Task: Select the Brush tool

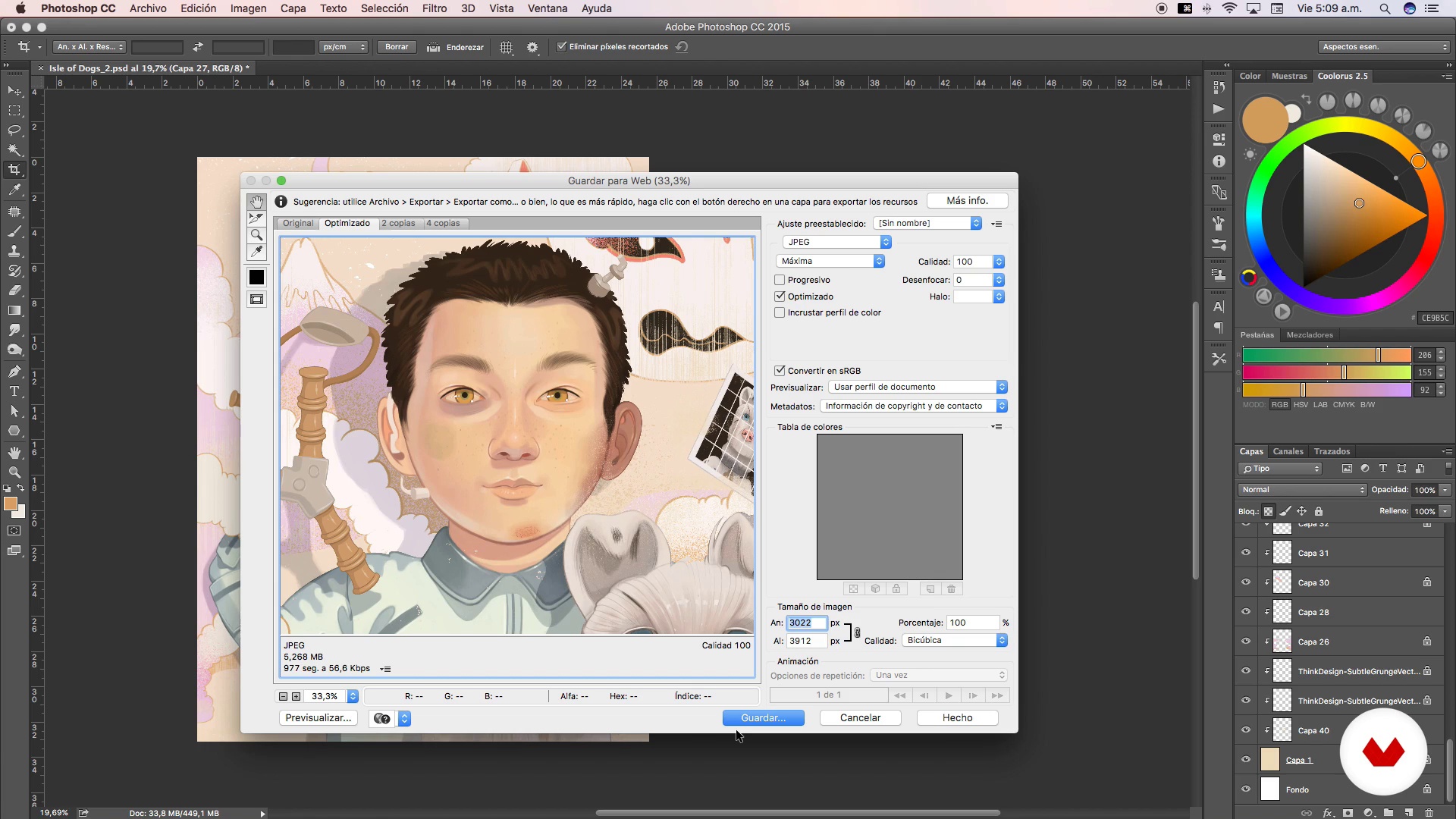Action: [x=14, y=231]
